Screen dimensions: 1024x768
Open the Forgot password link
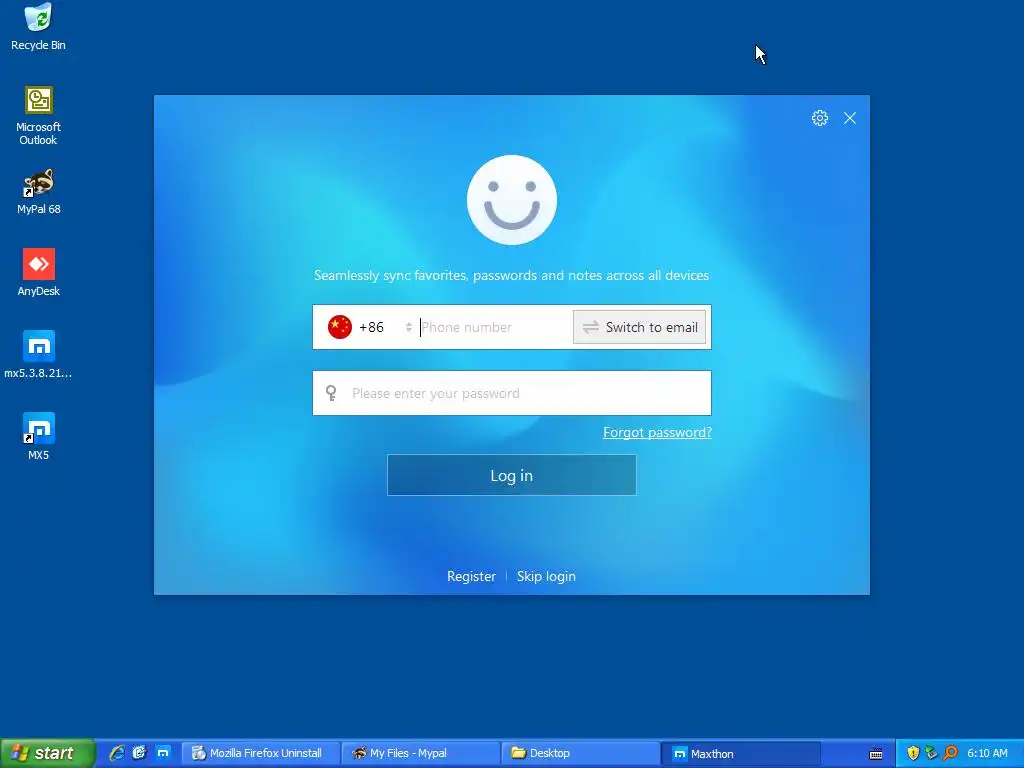(x=657, y=432)
